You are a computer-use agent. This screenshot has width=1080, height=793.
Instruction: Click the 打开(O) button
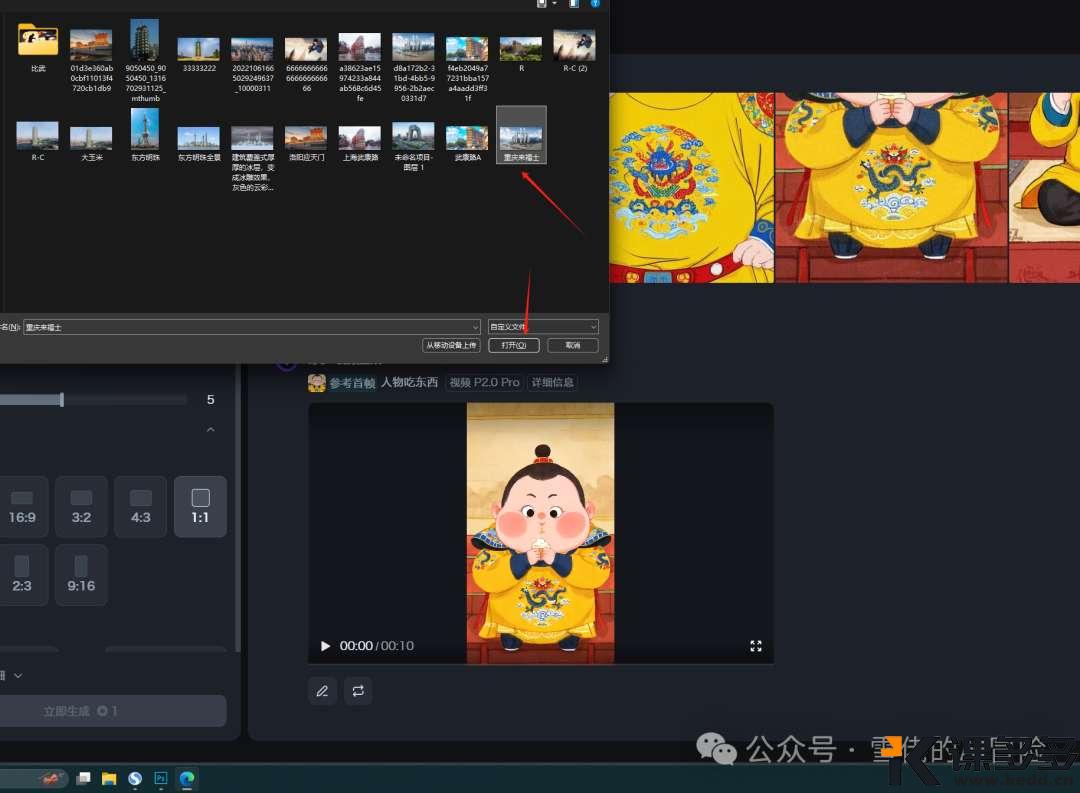[x=514, y=345]
